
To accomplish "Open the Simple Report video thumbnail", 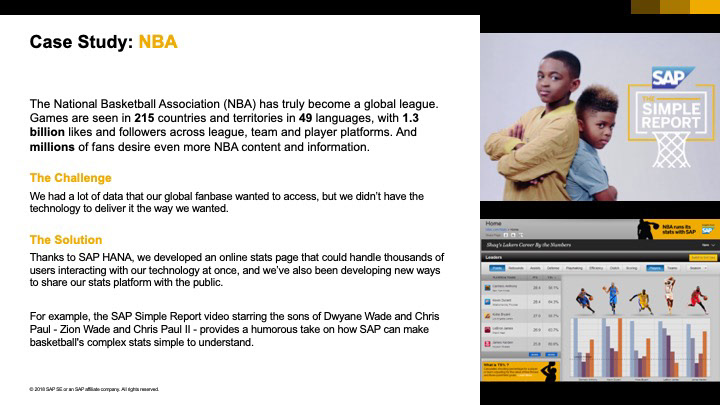I will coord(600,117).
